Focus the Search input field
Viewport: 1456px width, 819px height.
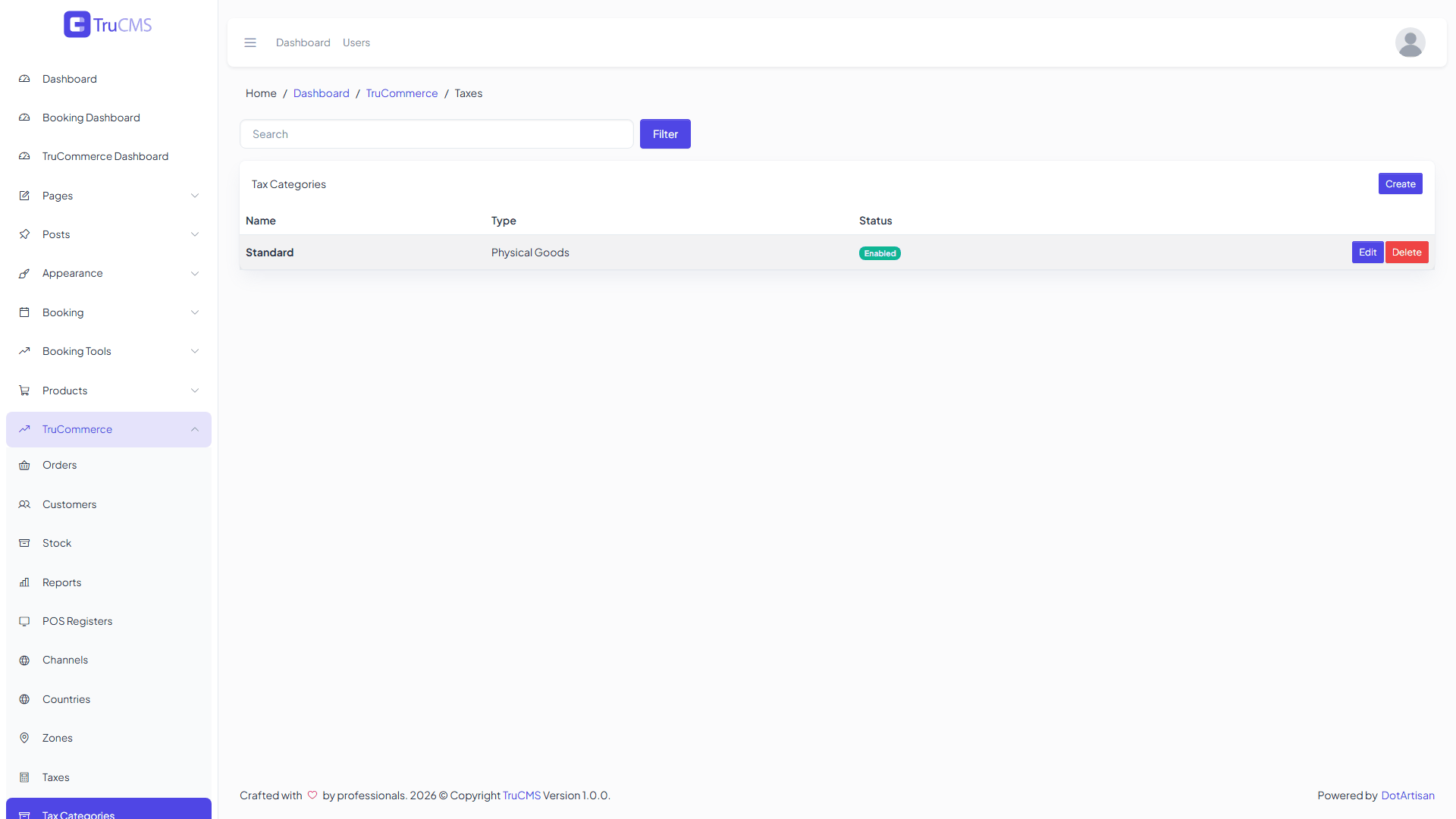coord(437,134)
